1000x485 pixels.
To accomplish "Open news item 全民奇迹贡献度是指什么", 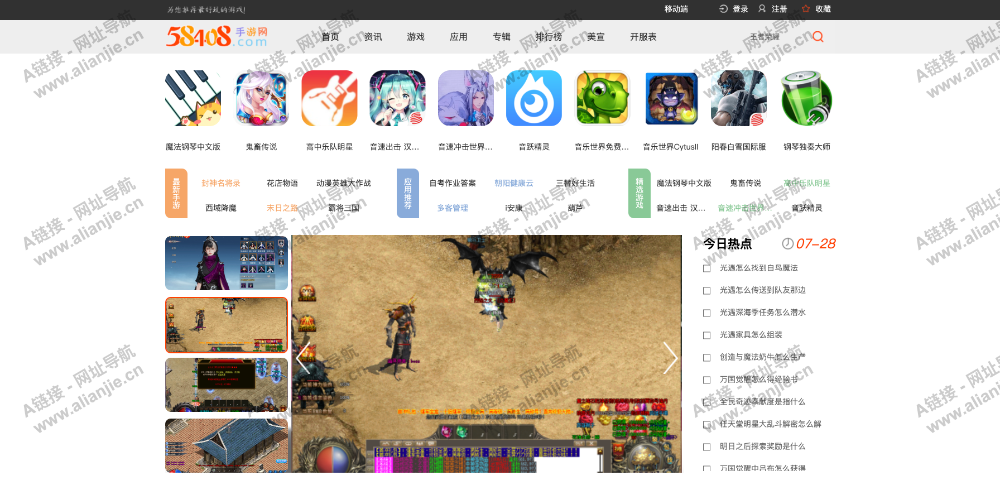I will tap(762, 402).
